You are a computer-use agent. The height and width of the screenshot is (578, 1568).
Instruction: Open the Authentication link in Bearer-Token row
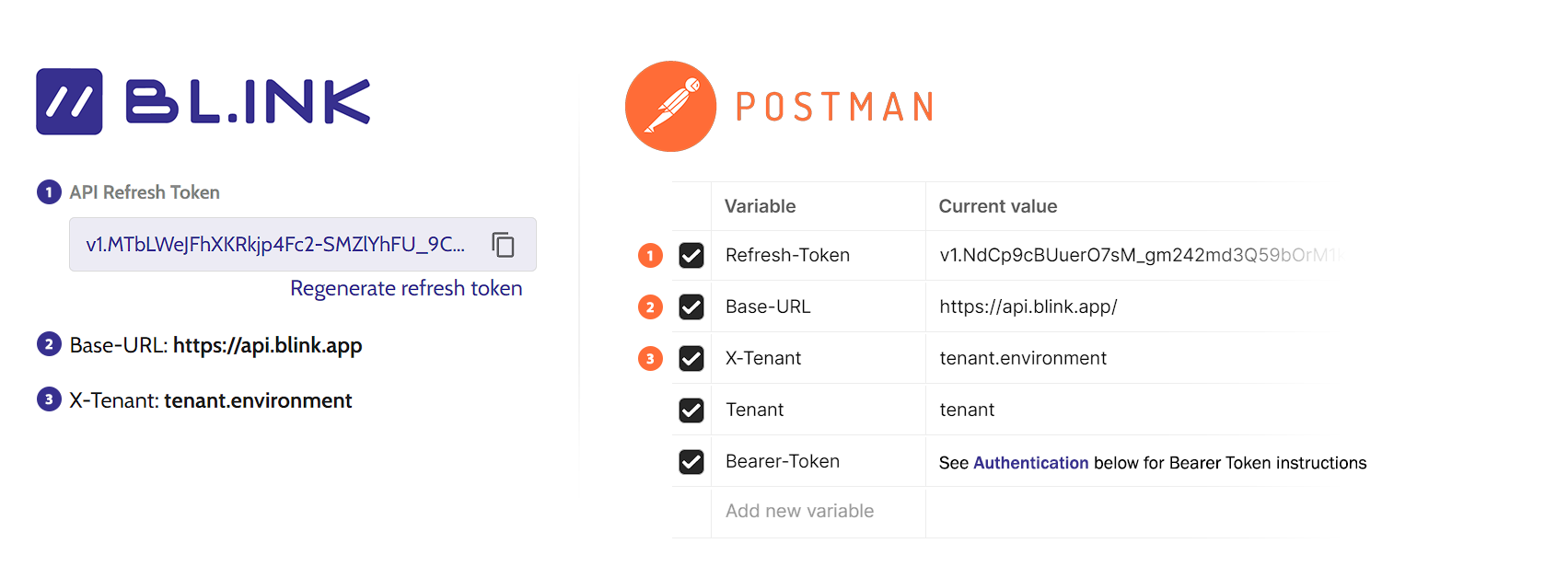pyautogui.click(x=1030, y=463)
